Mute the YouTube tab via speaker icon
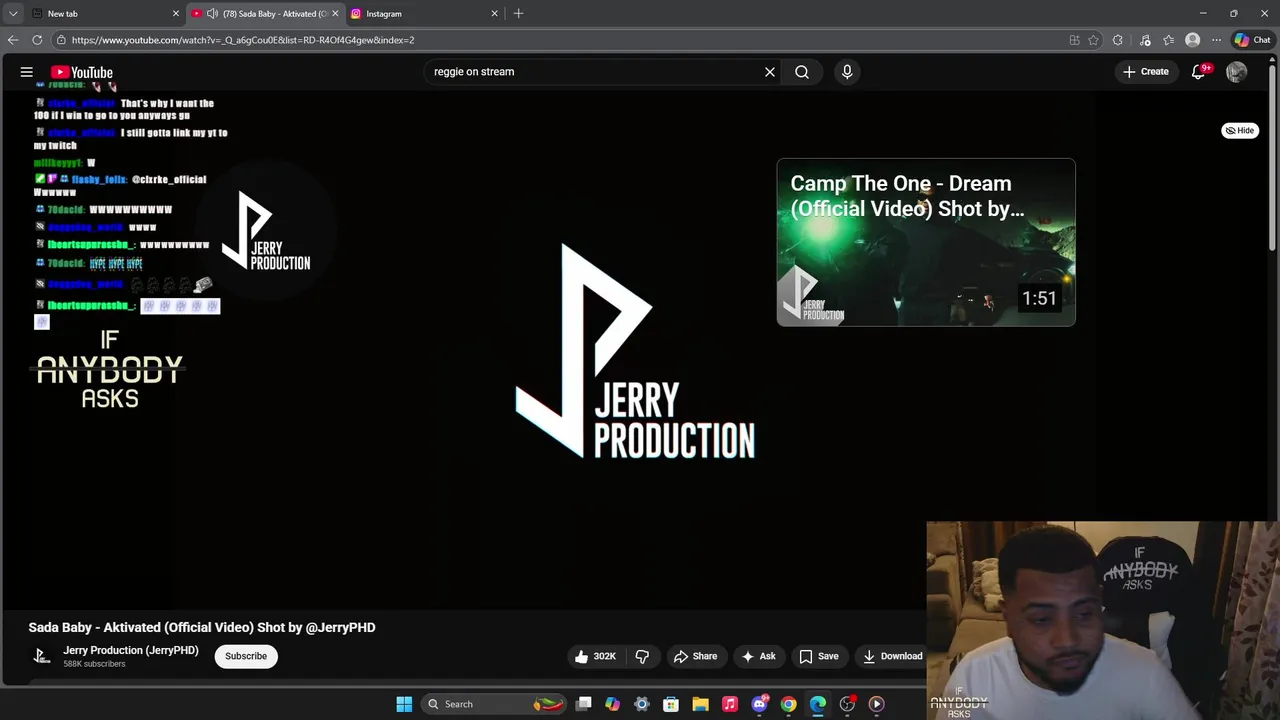 click(x=212, y=14)
